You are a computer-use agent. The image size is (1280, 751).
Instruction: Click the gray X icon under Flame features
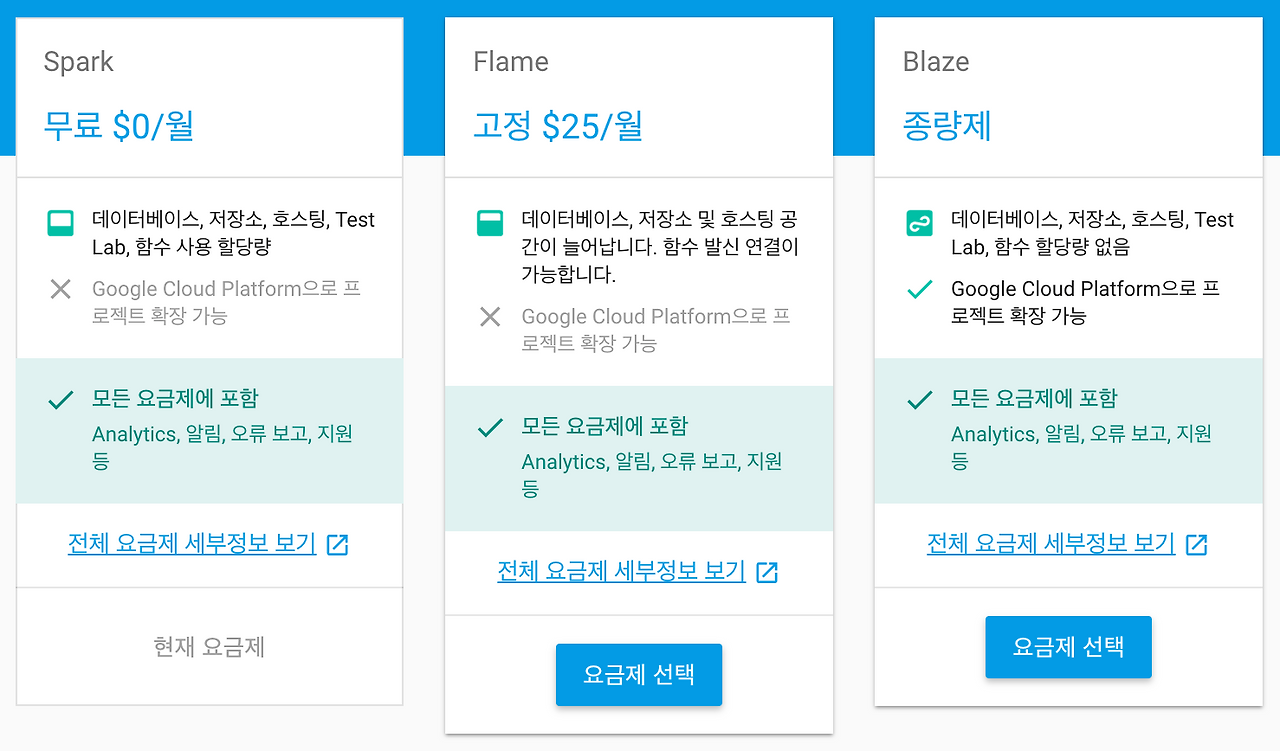pyautogui.click(x=489, y=317)
